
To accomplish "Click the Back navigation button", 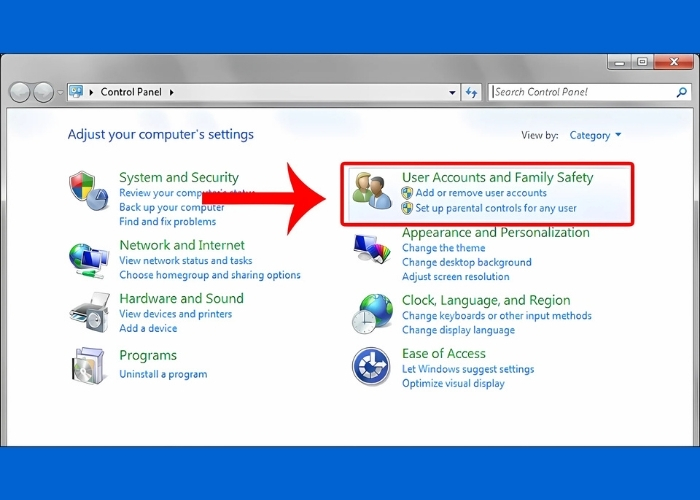I will click(x=20, y=92).
